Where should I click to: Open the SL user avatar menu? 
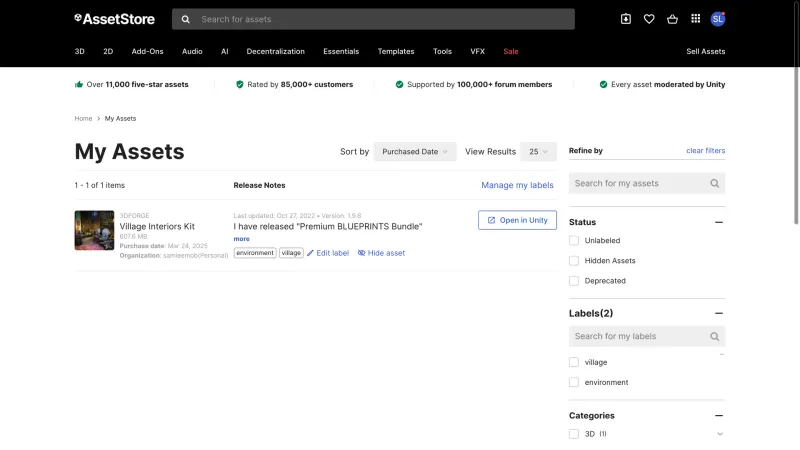pos(718,19)
